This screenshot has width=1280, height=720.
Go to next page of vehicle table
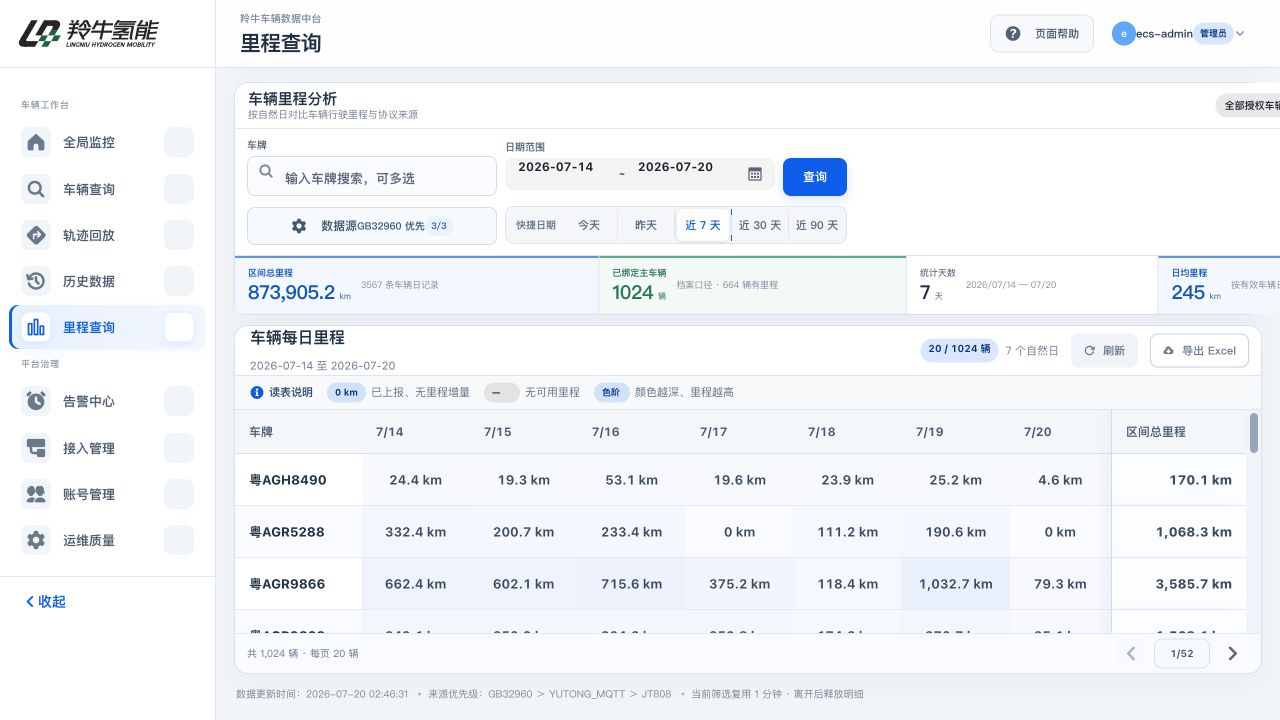[x=1232, y=653]
